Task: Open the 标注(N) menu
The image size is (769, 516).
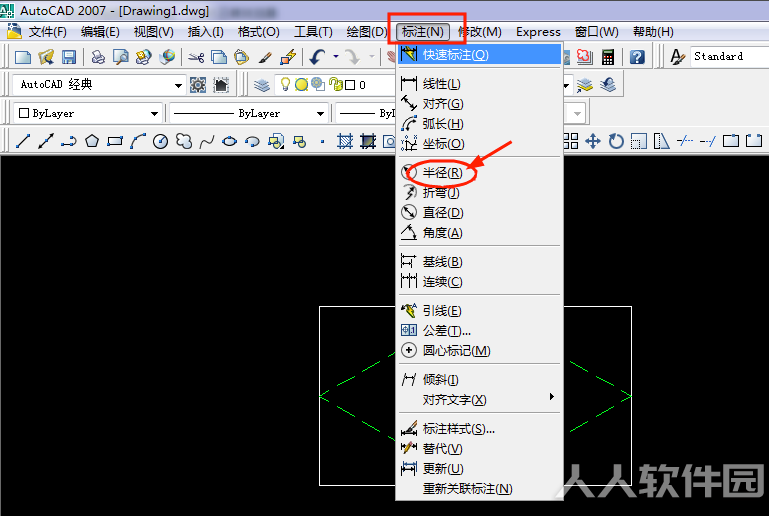Action: click(x=423, y=32)
